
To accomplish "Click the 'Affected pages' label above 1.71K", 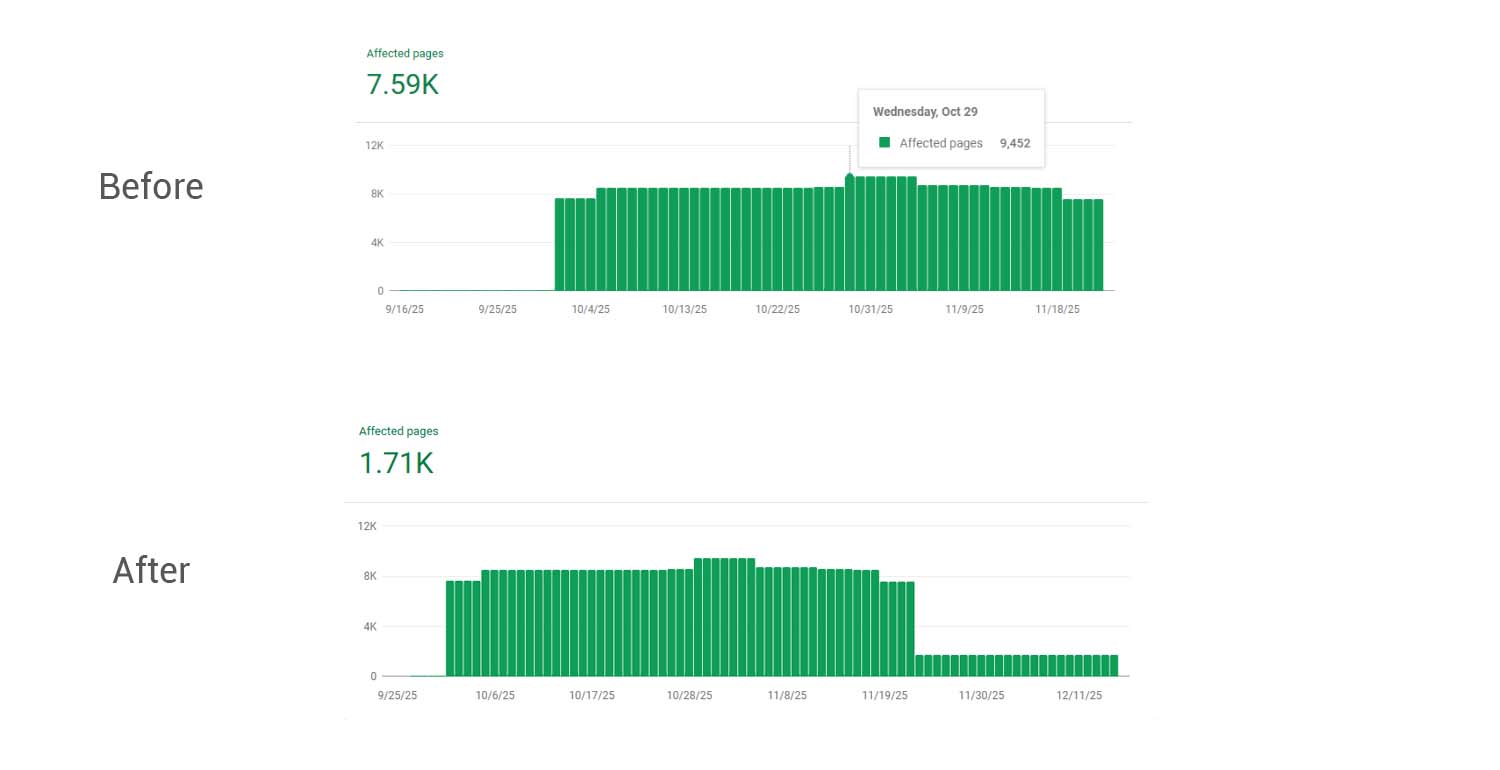I will pyautogui.click(x=398, y=432).
